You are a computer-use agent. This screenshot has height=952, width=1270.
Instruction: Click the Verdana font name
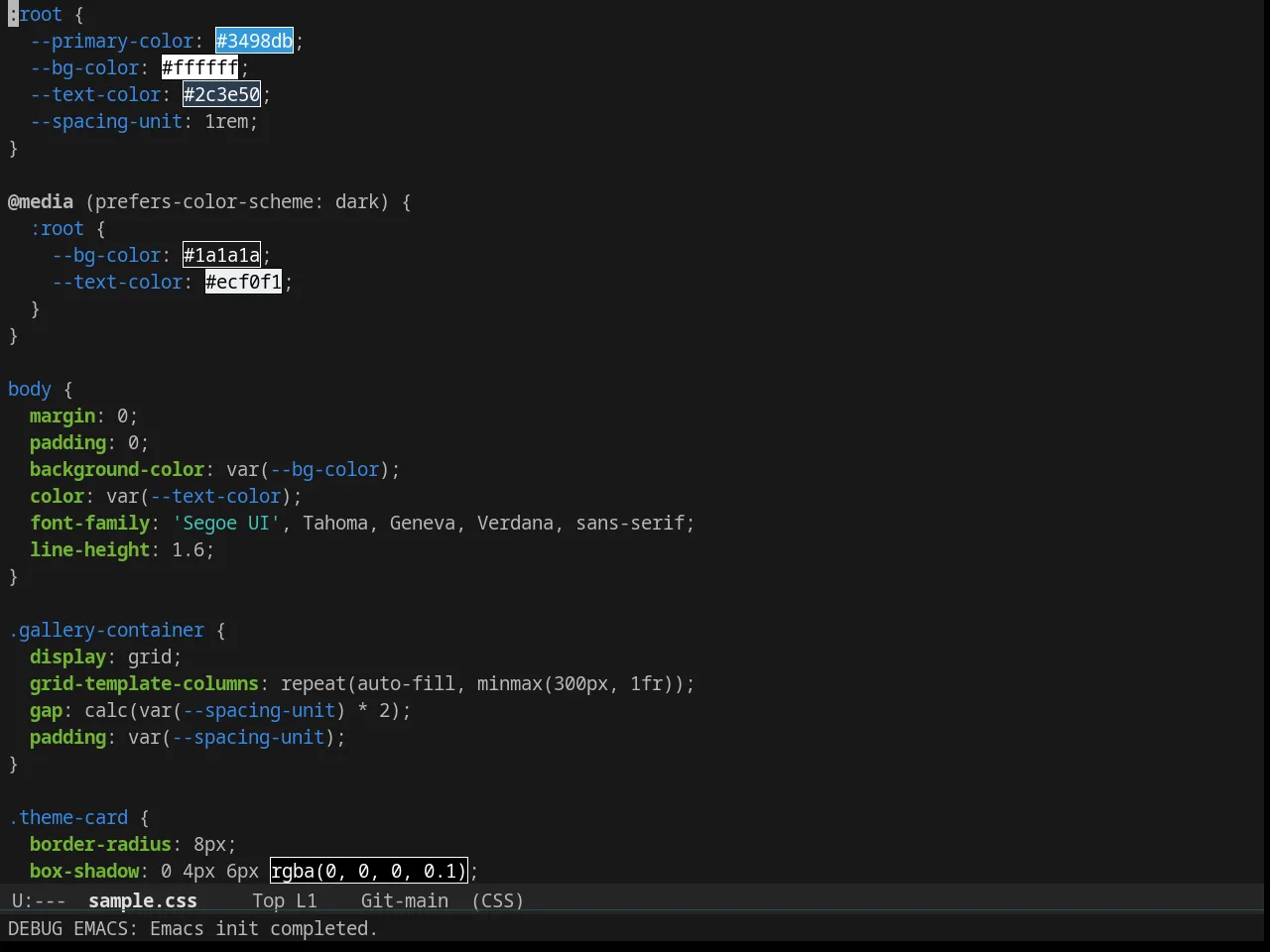515,523
